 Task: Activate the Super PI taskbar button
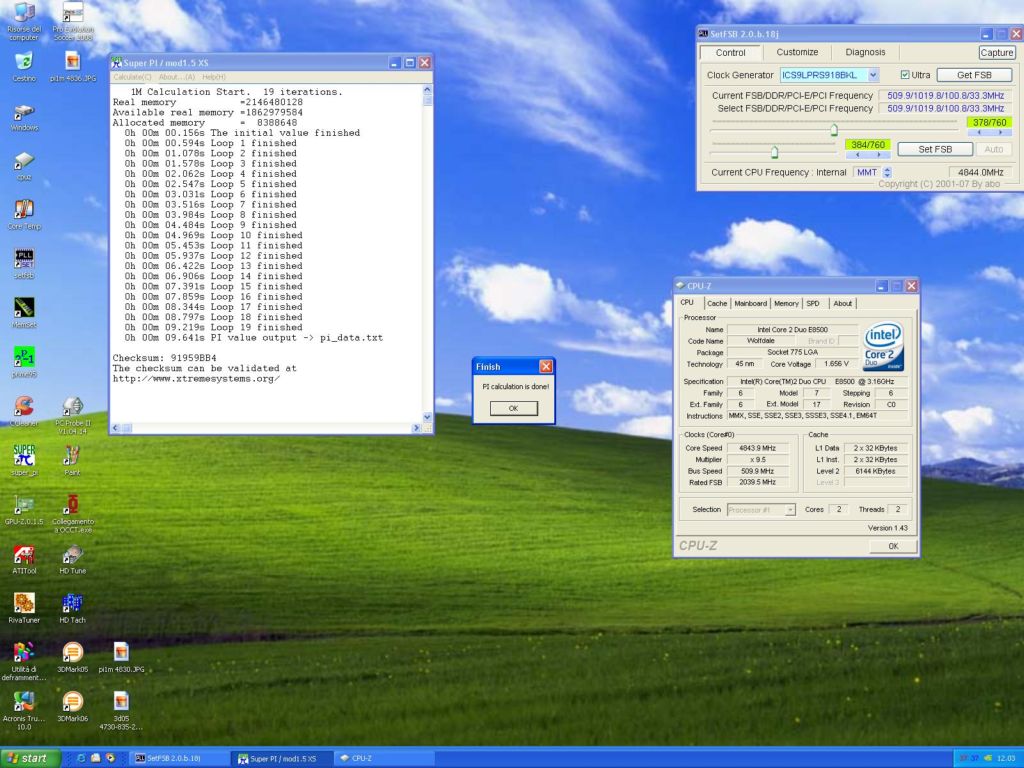282,758
